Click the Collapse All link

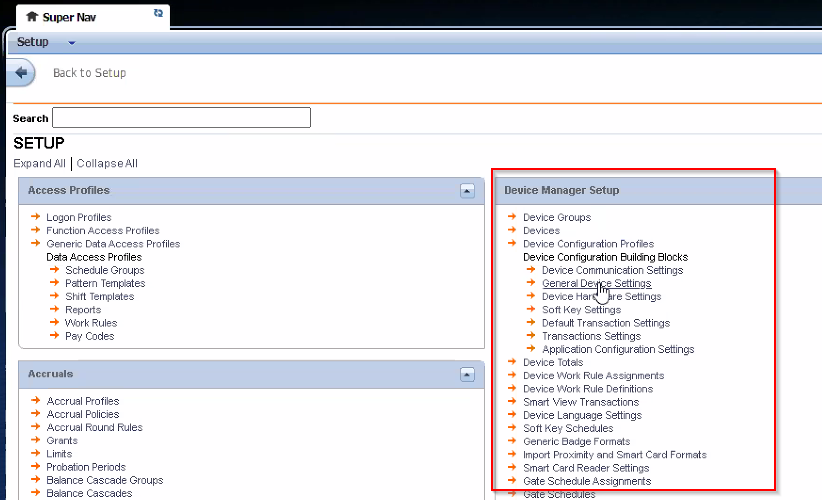(x=107, y=163)
